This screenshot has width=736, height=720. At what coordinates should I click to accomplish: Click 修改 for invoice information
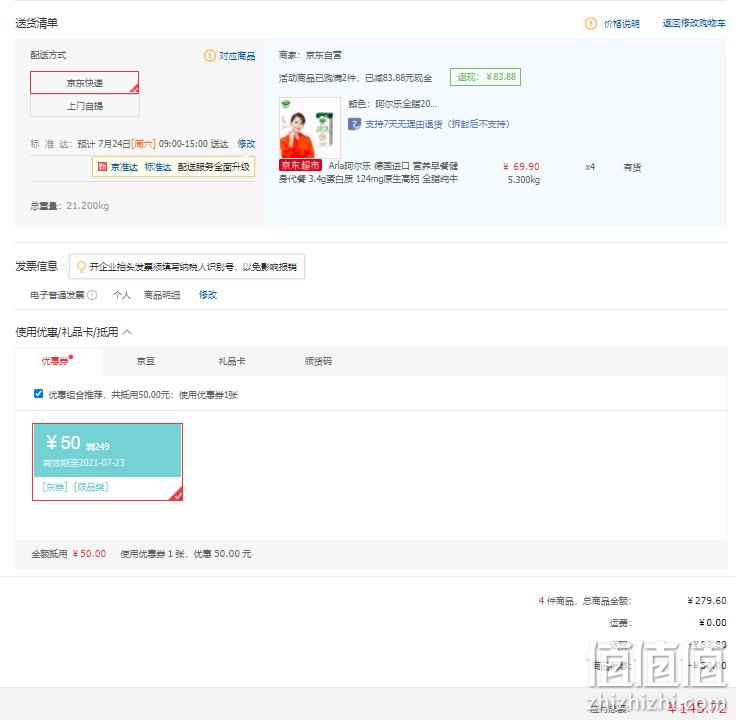[208, 295]
